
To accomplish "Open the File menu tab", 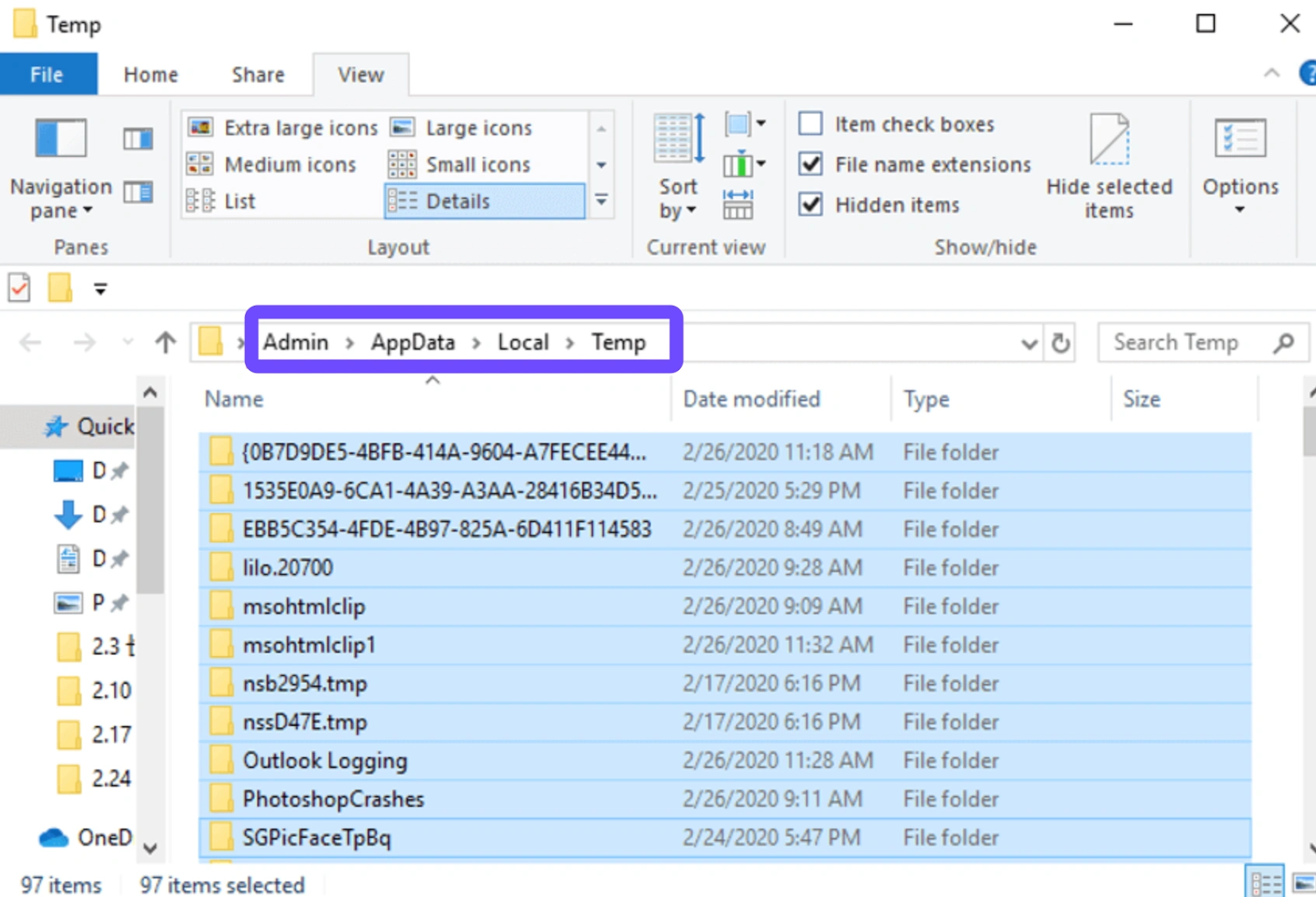I will coord(47,75).
